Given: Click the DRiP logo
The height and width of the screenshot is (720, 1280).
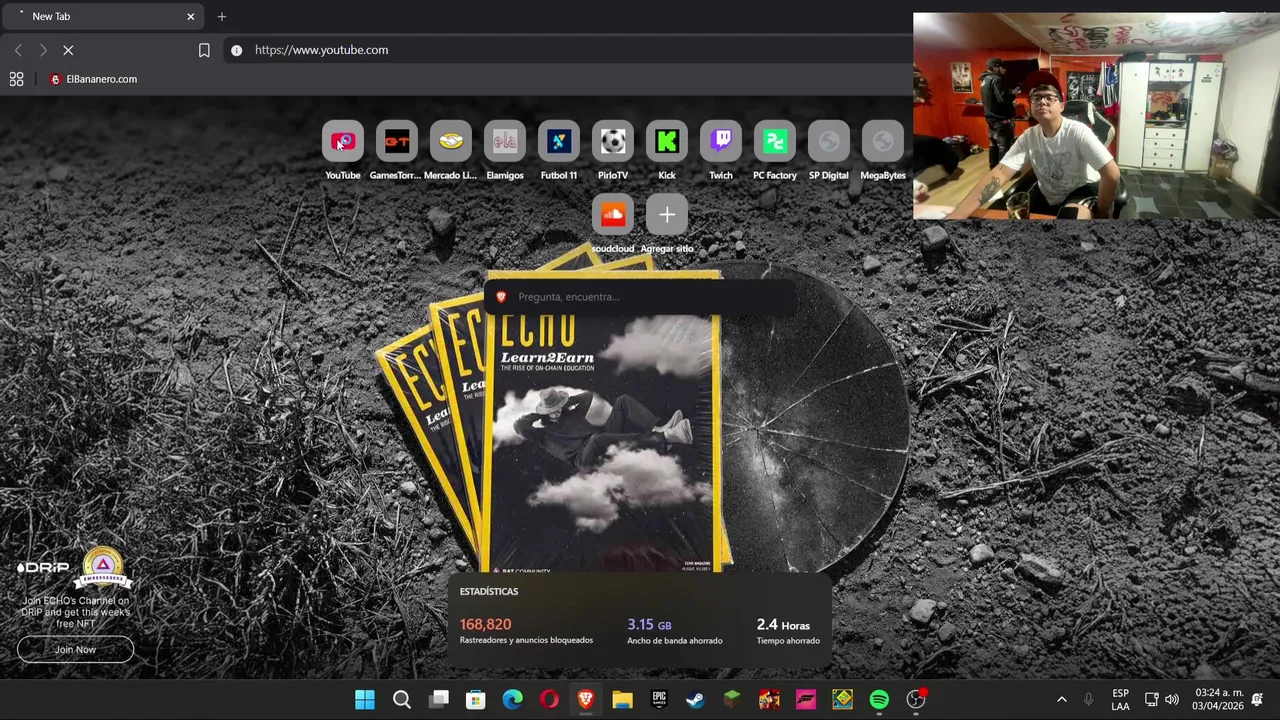Looking at the screenshot, I should click(x=43, y=567).
